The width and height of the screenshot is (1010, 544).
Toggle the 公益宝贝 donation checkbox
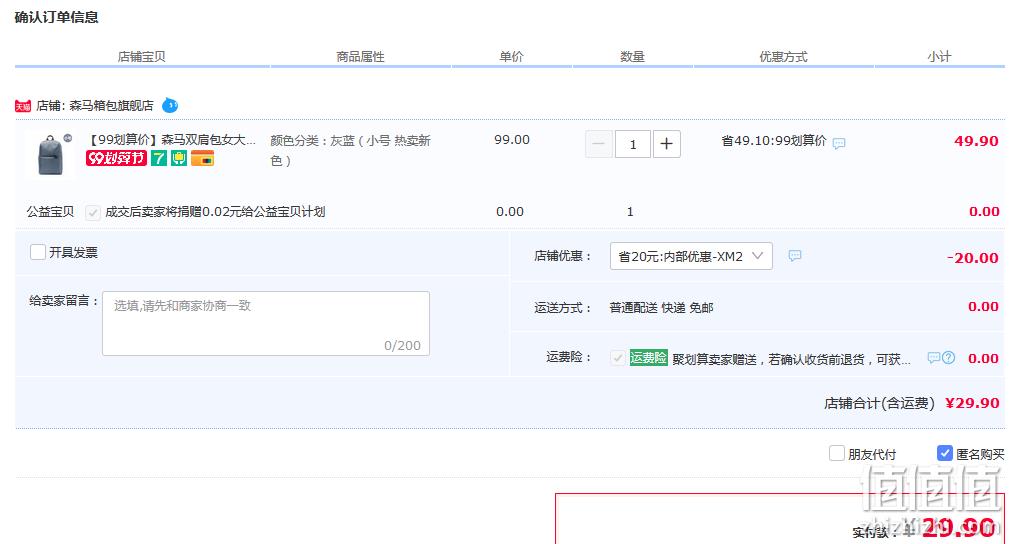coord(93,212)
